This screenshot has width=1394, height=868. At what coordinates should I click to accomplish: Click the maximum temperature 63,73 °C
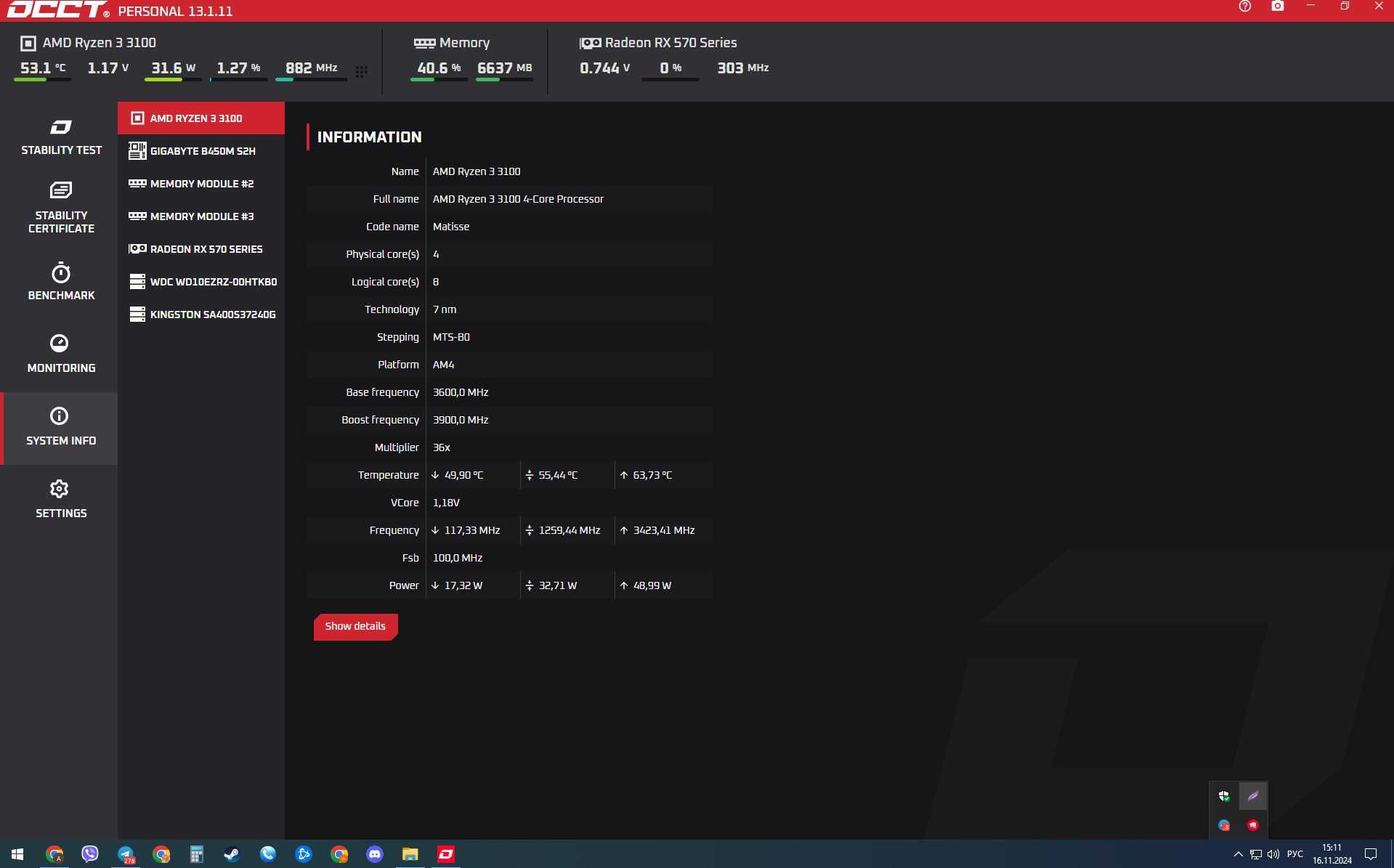[652, 475]
